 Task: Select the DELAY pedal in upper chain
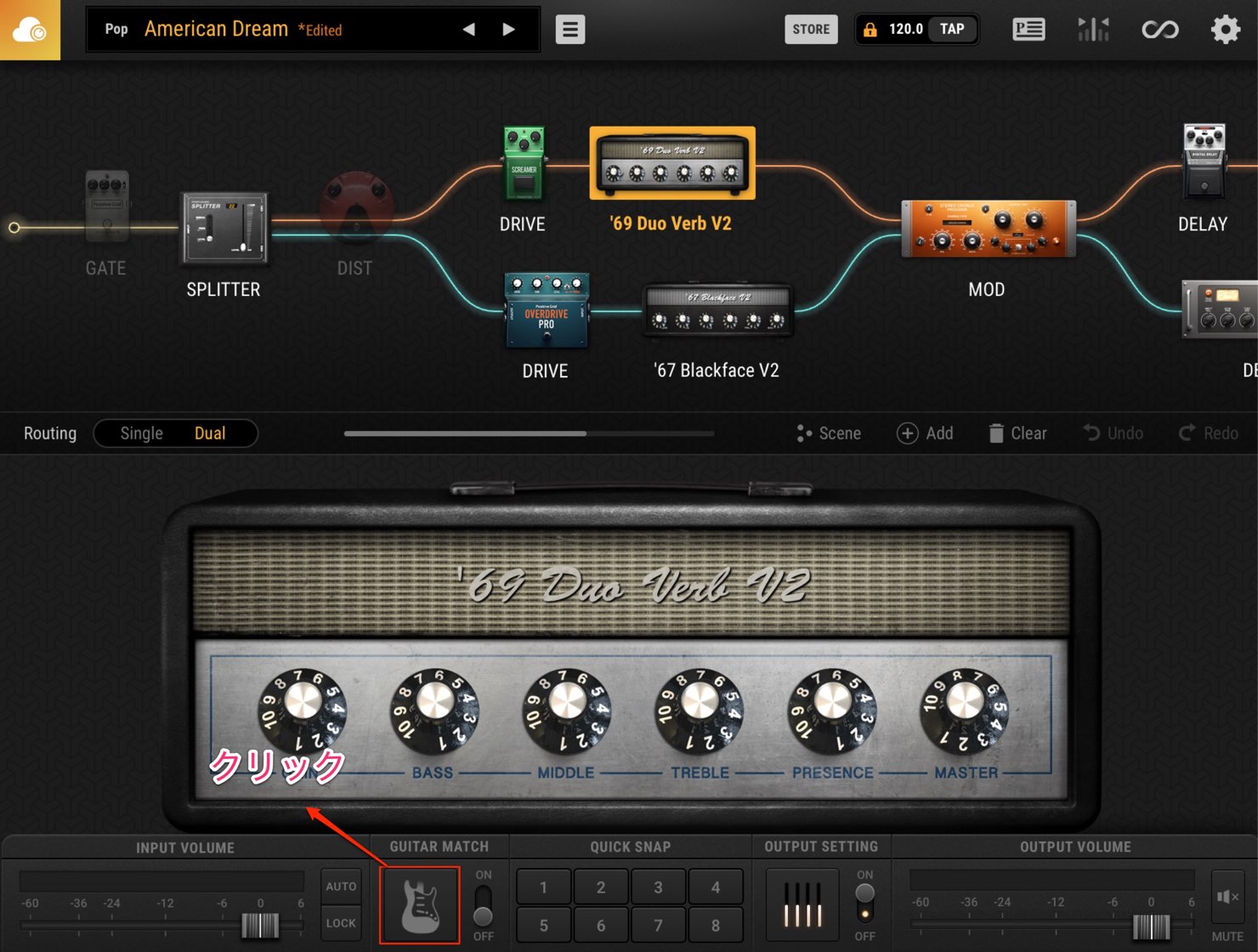1204,161
